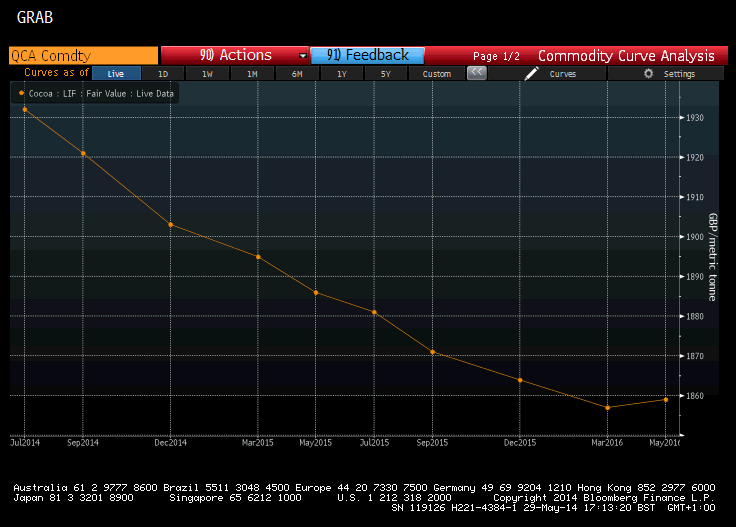Click the pencil icon beside Curves
This screenshot has width=736, height=527.
(x=531, y=74)
